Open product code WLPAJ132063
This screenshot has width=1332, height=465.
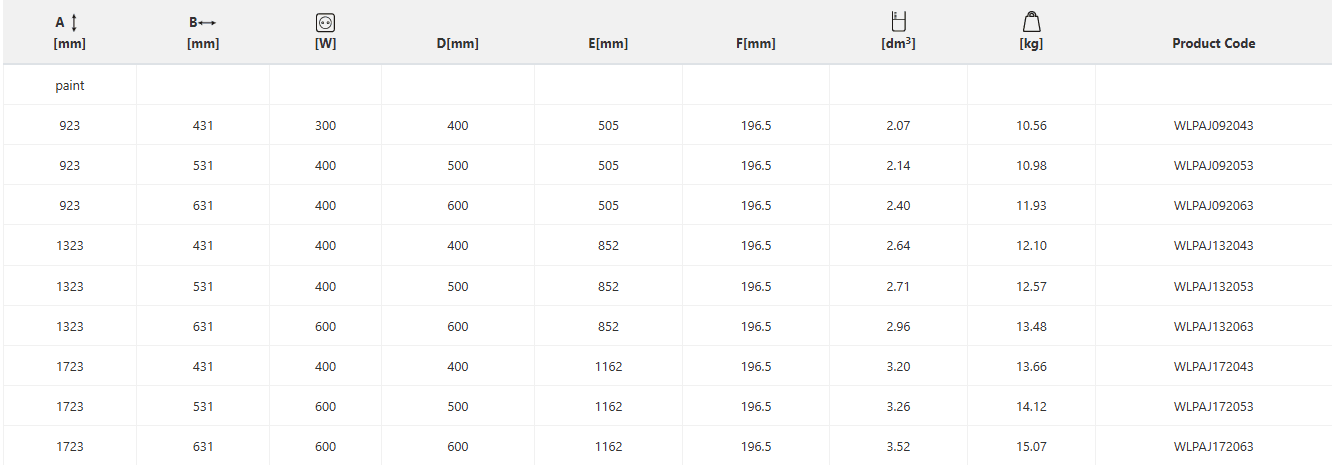tap(1213, 327)
